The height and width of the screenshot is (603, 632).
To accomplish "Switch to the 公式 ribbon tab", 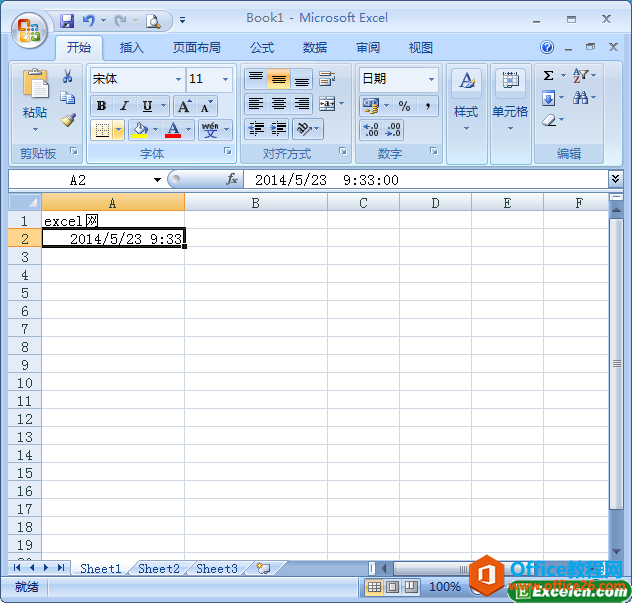I will [x=262, y=48].
